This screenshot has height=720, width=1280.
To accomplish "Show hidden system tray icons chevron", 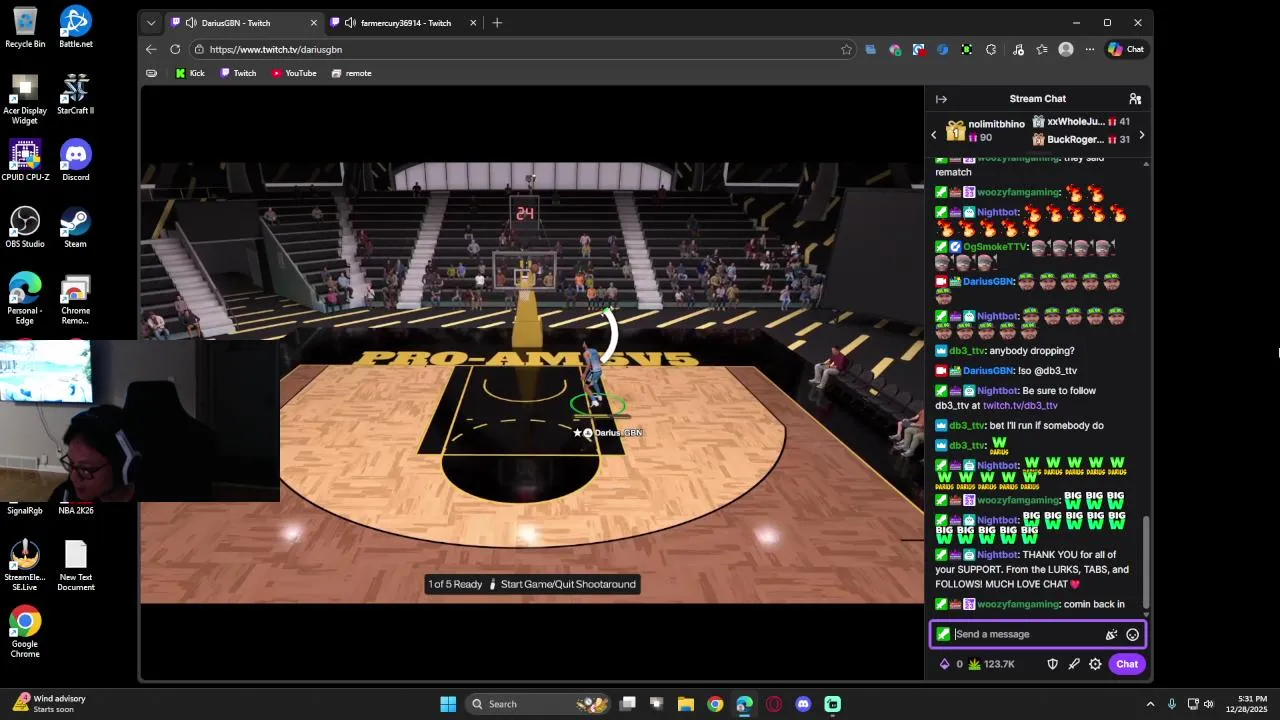I will [1150, 704].
